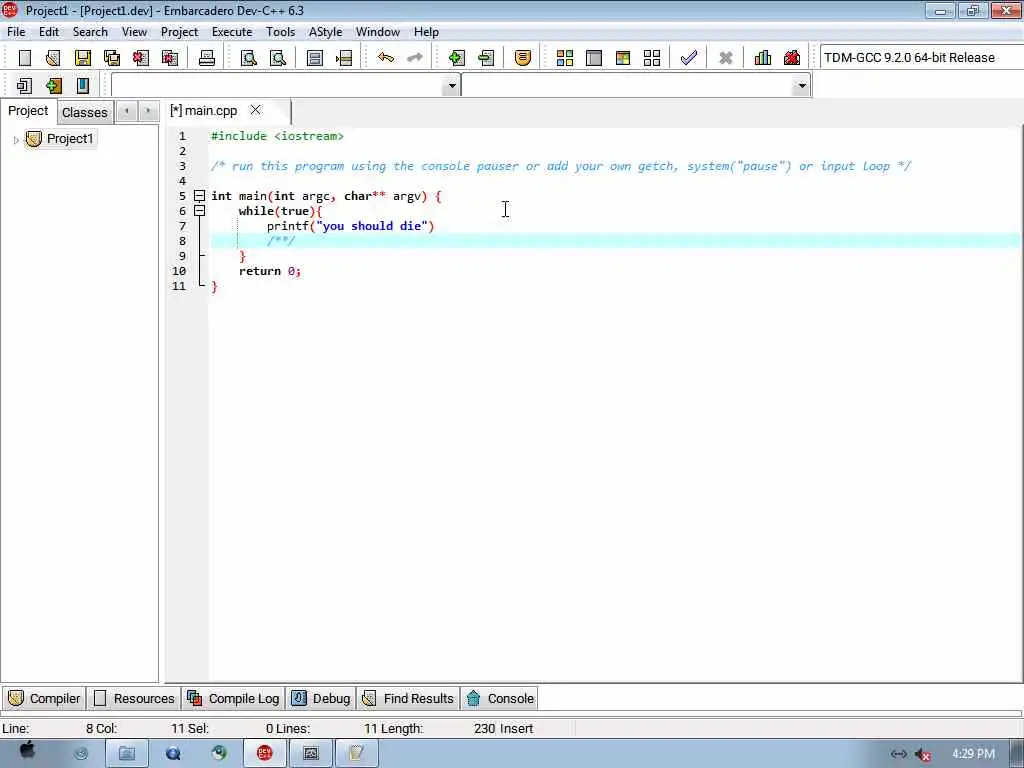Screen dimensions: 1024x768
Task: Click the Save All files icon
Action: point(112,58)
